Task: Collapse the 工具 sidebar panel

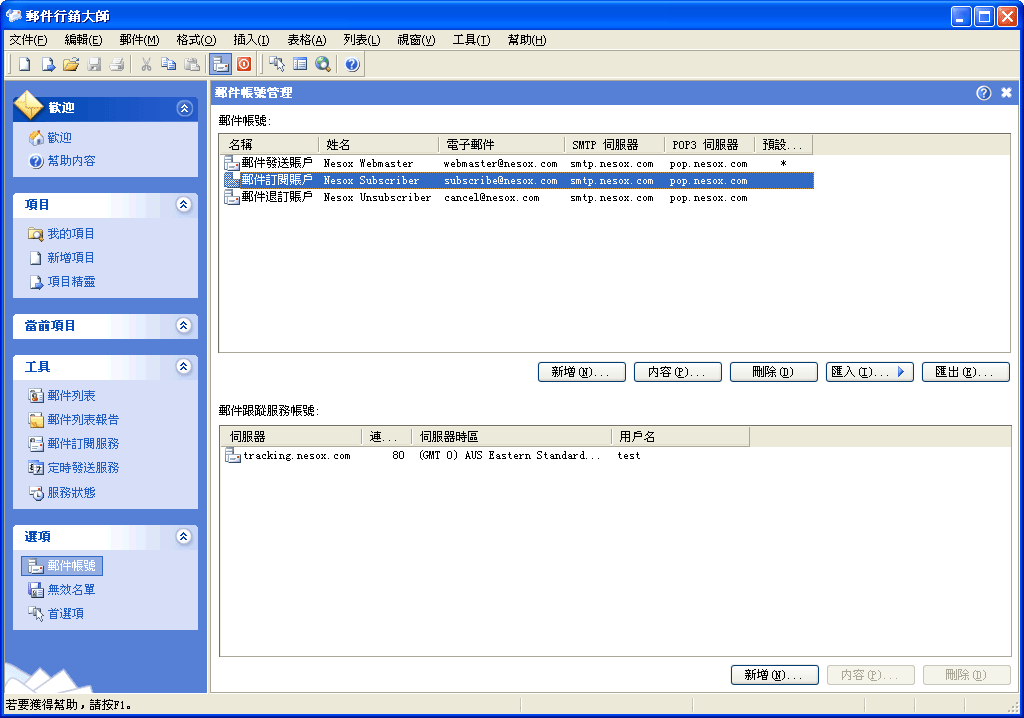Action: point(183,367)
